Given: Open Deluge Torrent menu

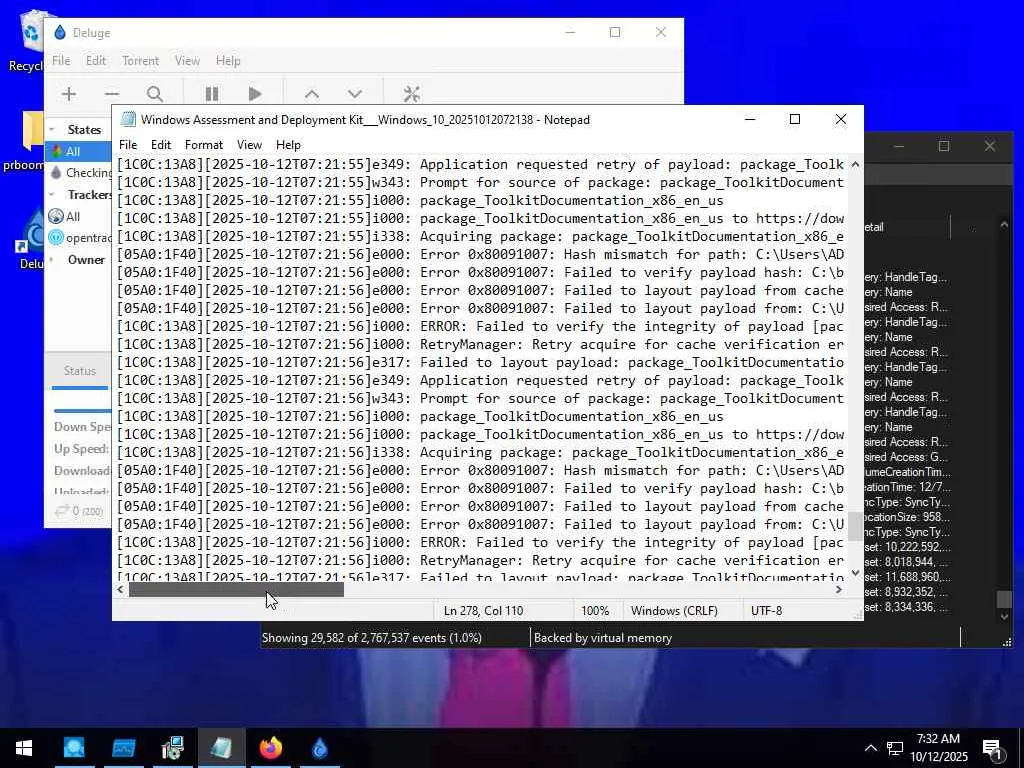Looking at the screenshot, I should 140,61.
